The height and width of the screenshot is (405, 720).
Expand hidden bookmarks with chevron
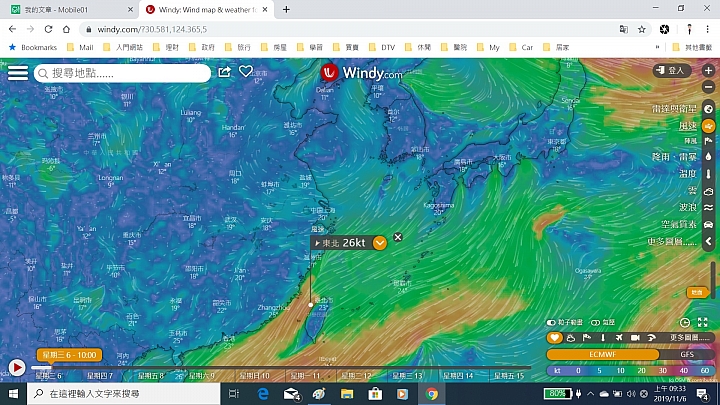pos(658,47)
